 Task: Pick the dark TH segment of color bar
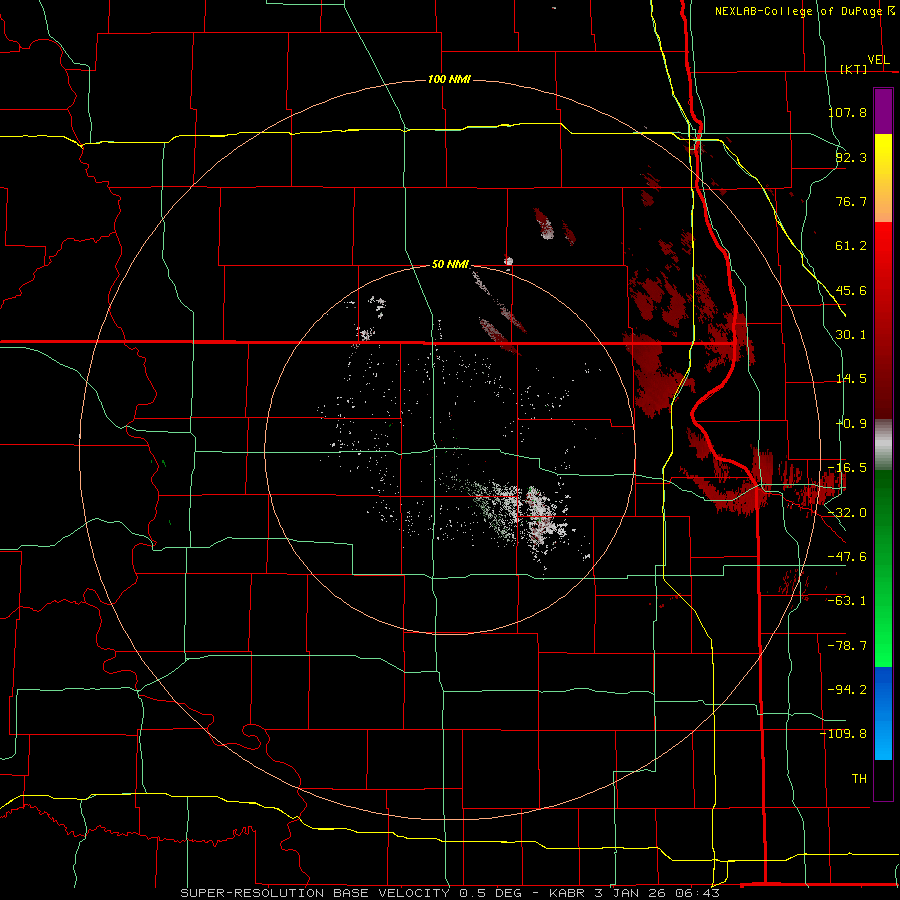(883, 779)
